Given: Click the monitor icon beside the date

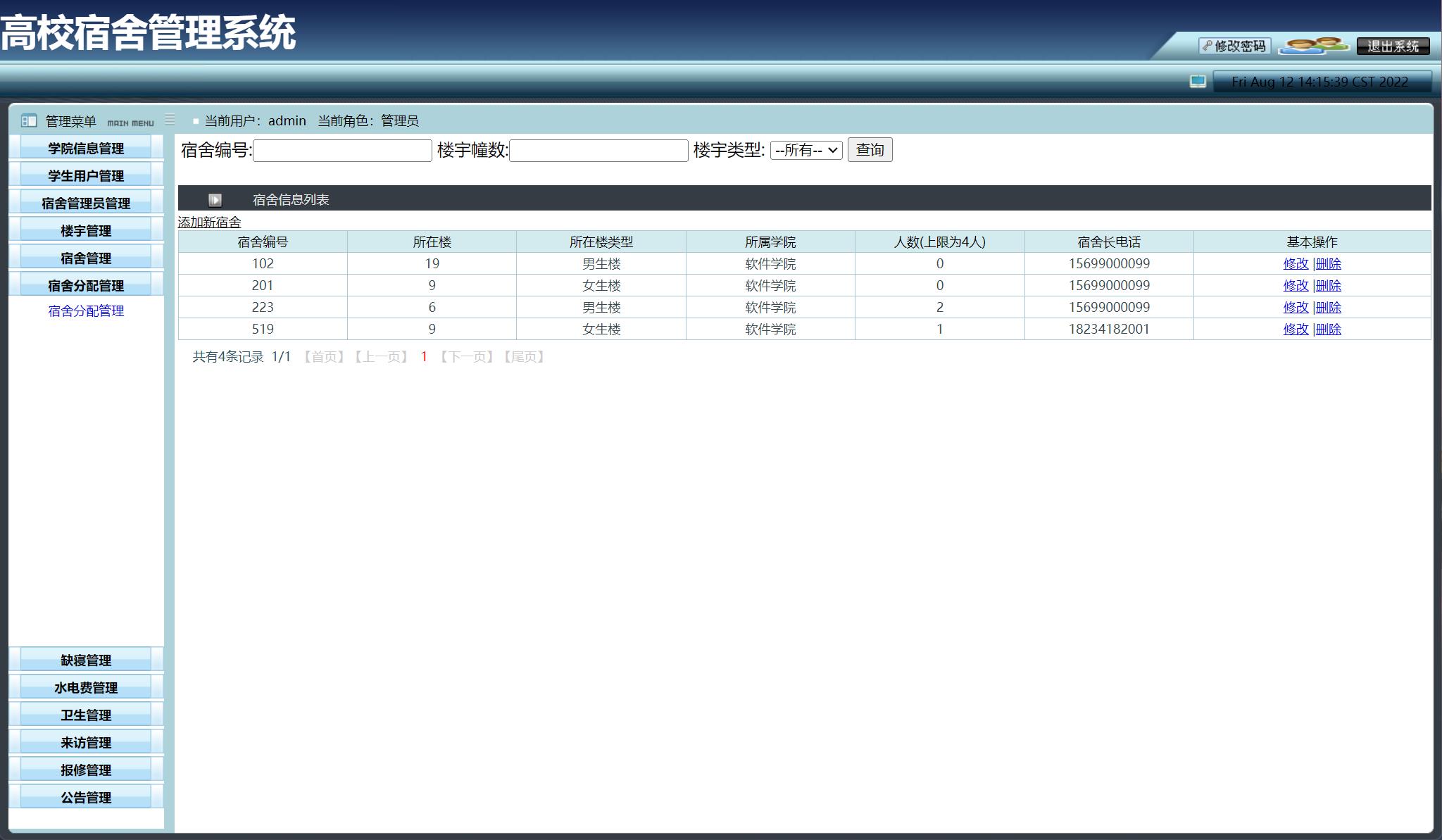Looking at the screenshot, I should 1198,82.
